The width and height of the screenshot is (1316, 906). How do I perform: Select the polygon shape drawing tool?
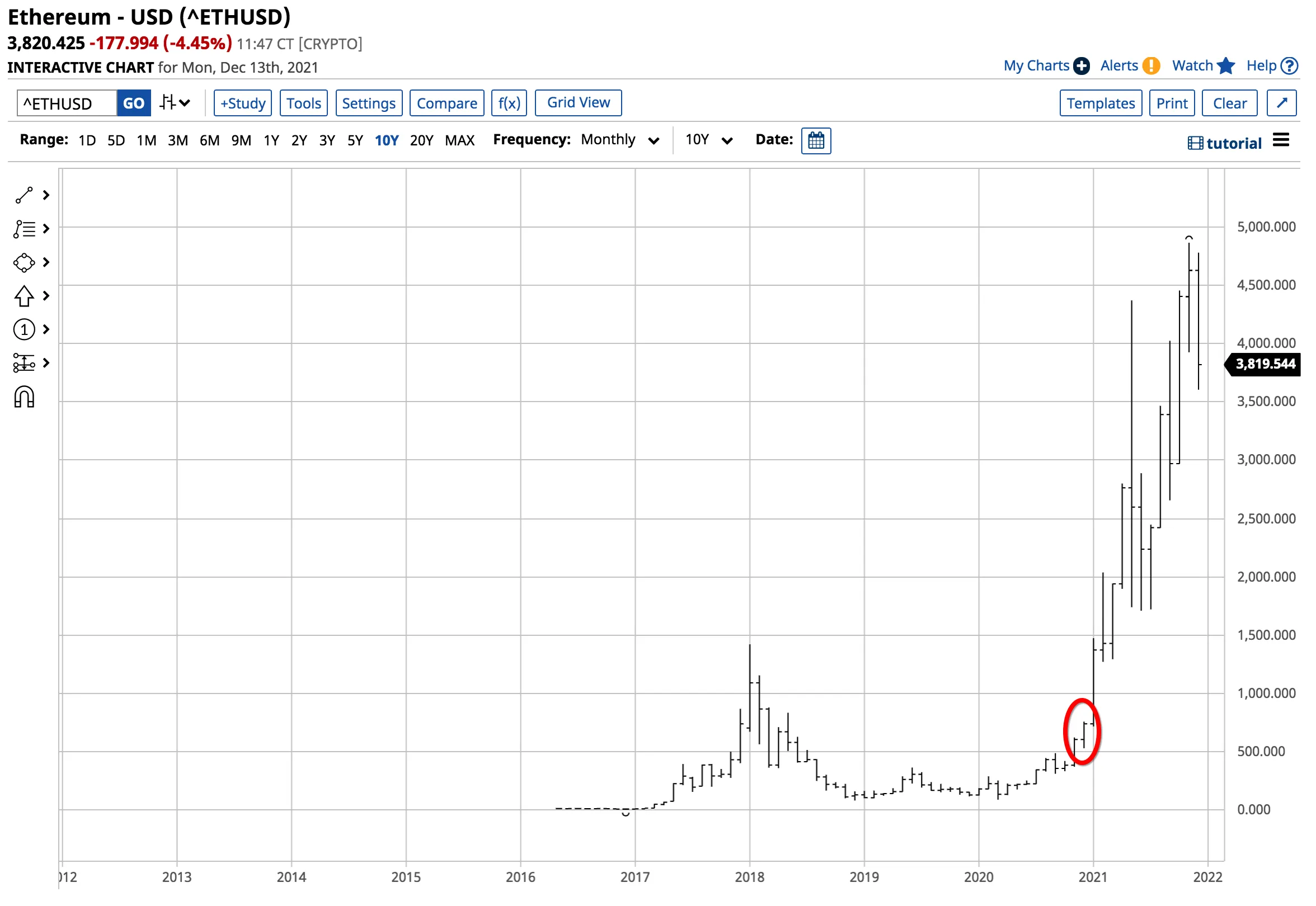(x=24, y=263)
